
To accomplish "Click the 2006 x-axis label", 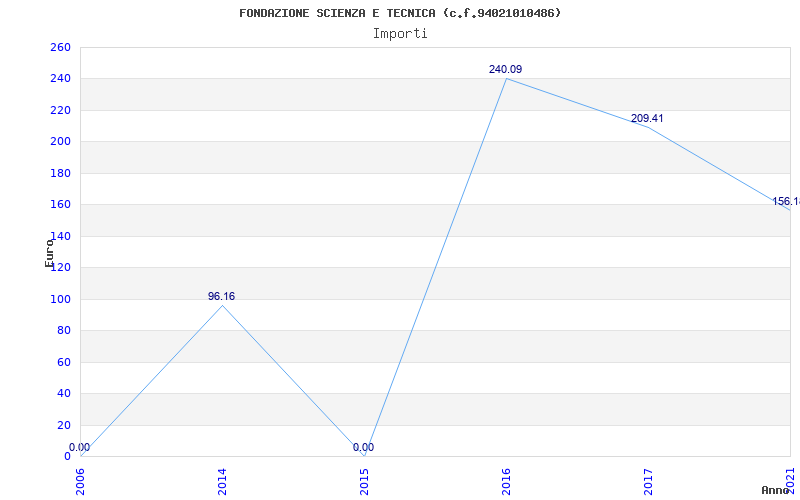I will coord(81,482).
